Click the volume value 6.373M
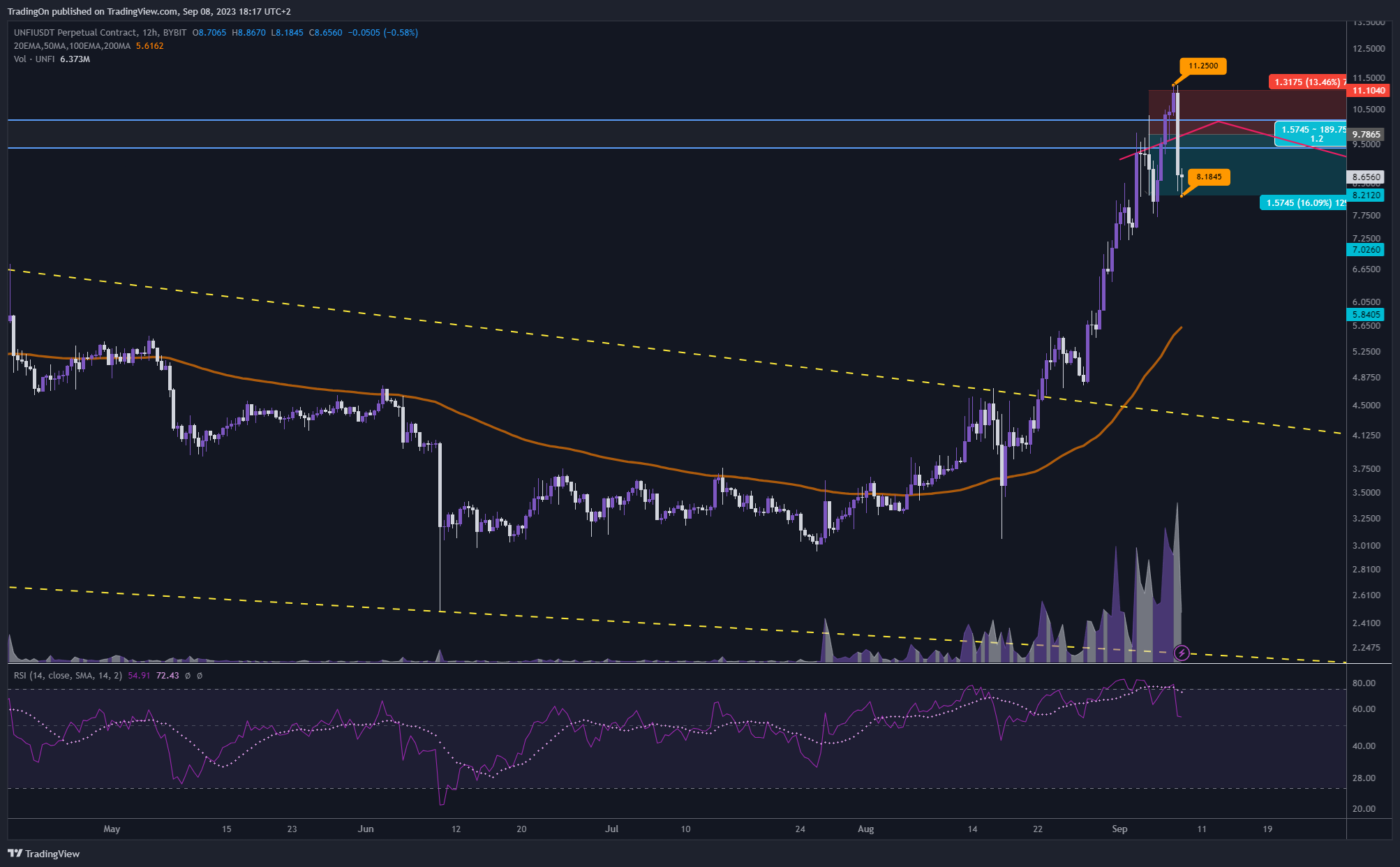Screen dimensions: 1400x867 click(75, 59)
